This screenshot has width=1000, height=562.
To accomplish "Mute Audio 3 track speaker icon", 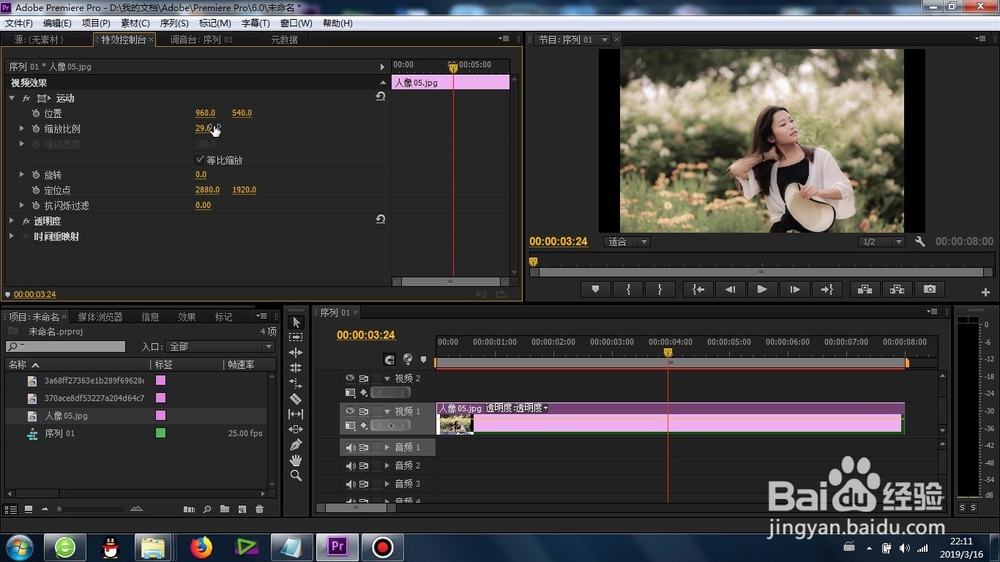I will (x=349, y=484).
